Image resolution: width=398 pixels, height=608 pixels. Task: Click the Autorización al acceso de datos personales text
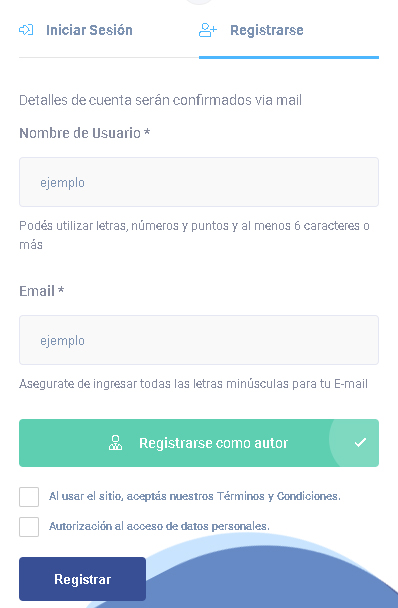coord(159,526)
